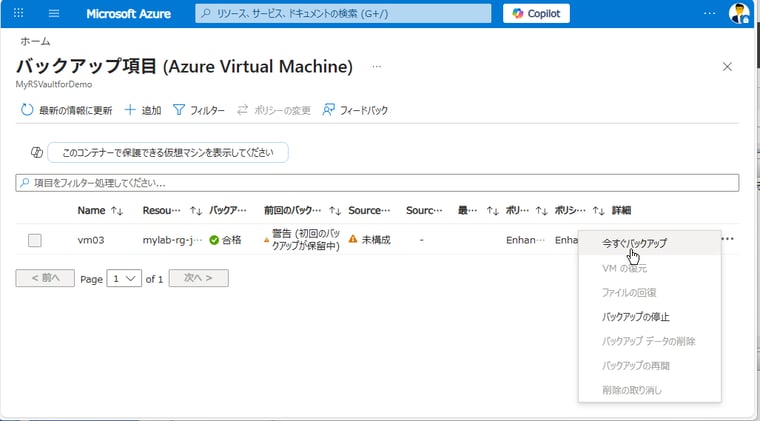This screenshot has height=421, width=760.
Task: Choose バックアップの停止 from context menu
Action: click(649, 317)
